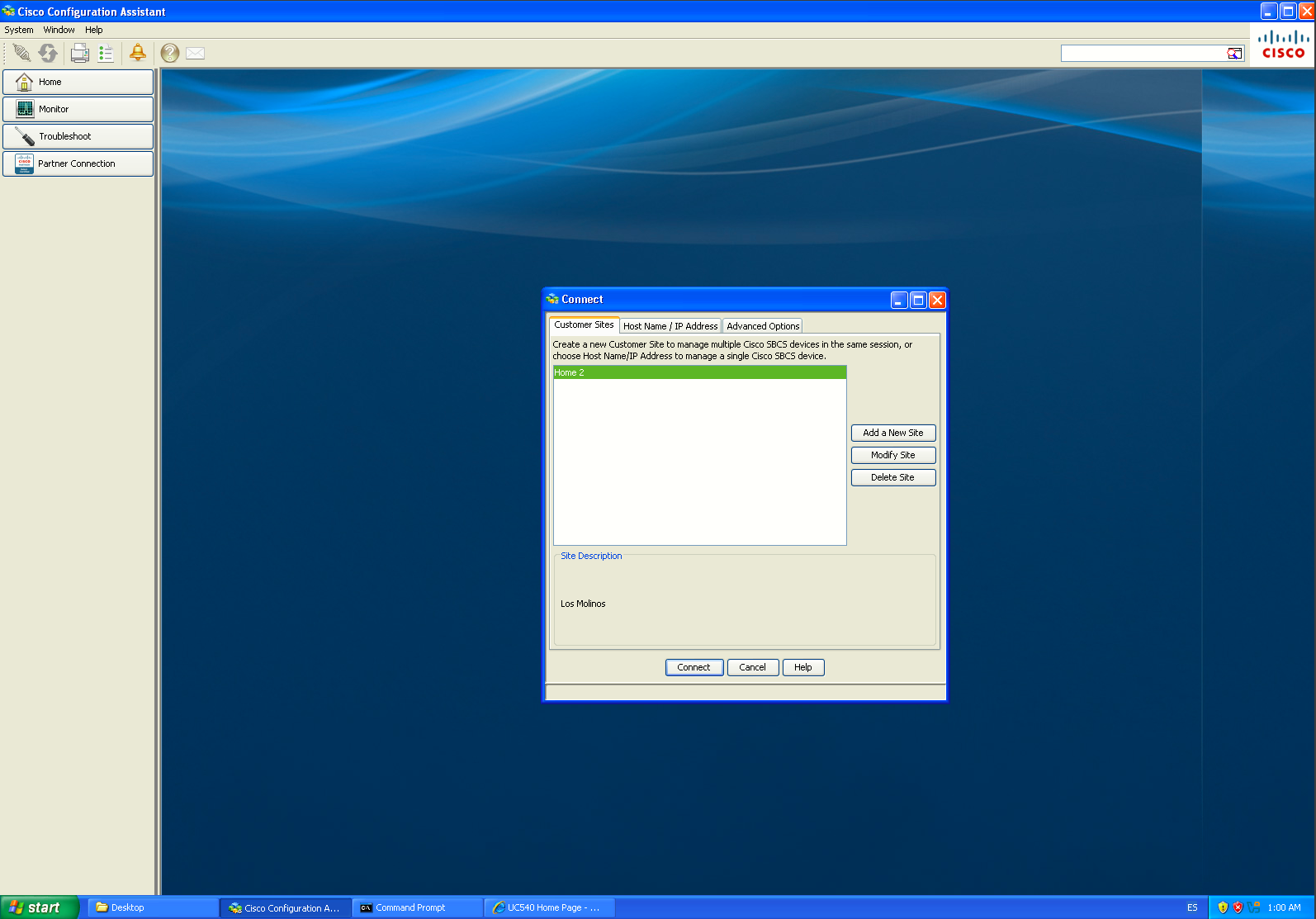Open the Monitor sidebar section
This screenshot has height=919, width=1316.
78,109
